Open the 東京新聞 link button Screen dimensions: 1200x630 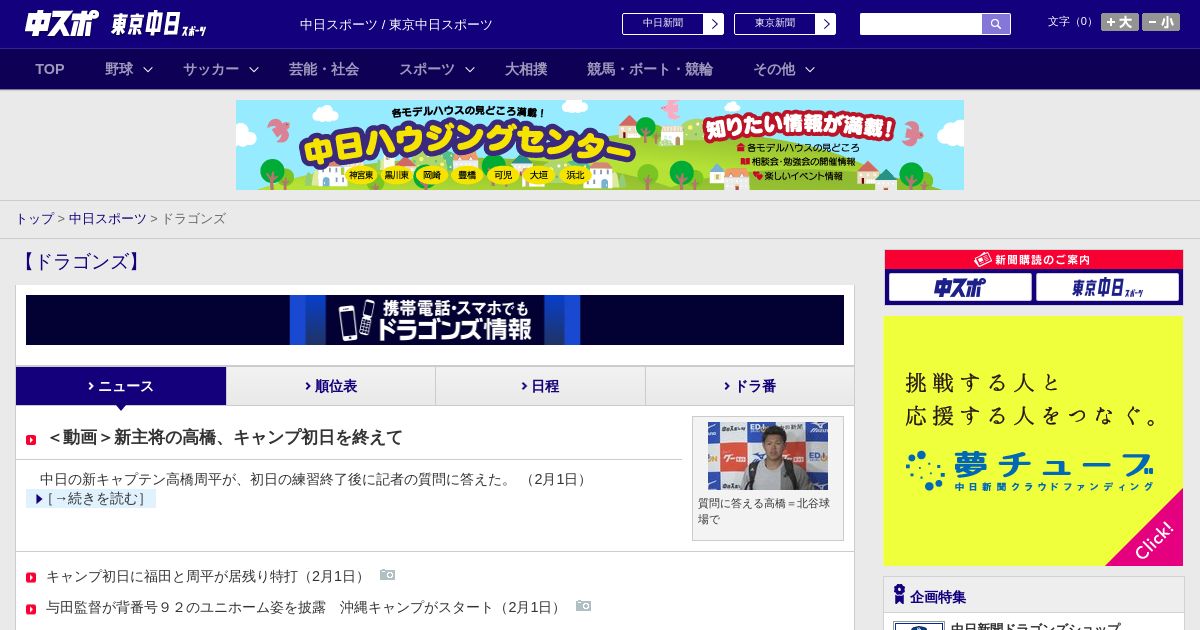coord(775,24)
